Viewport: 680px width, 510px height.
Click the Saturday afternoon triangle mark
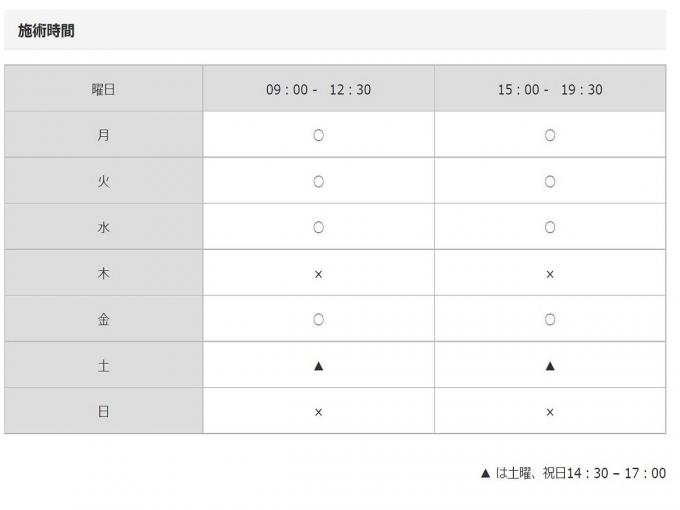[549, 366]
